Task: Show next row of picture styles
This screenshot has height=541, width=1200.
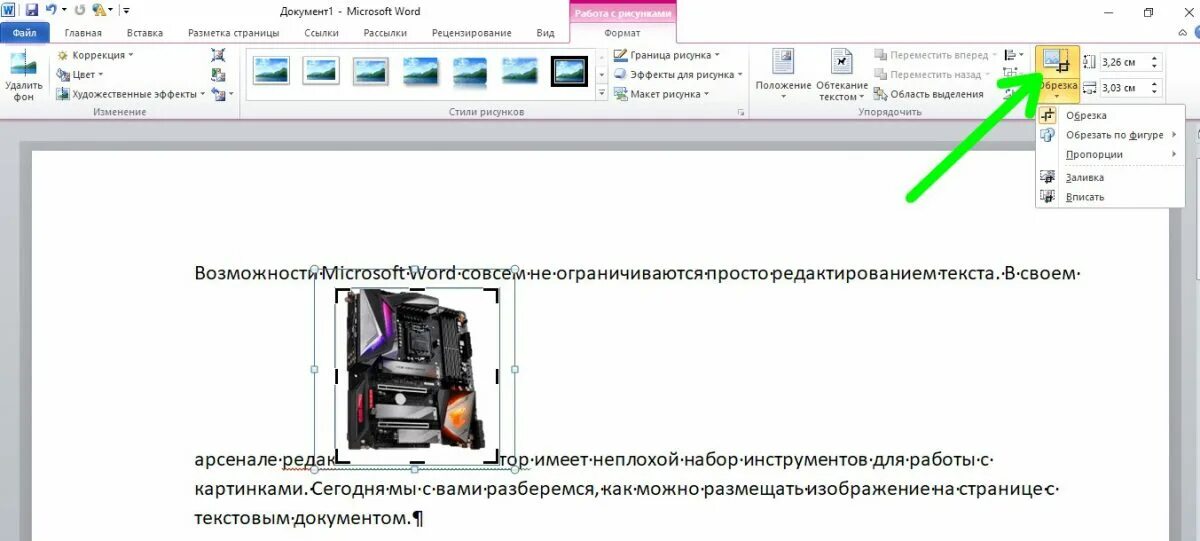Action: click(602, 74)
